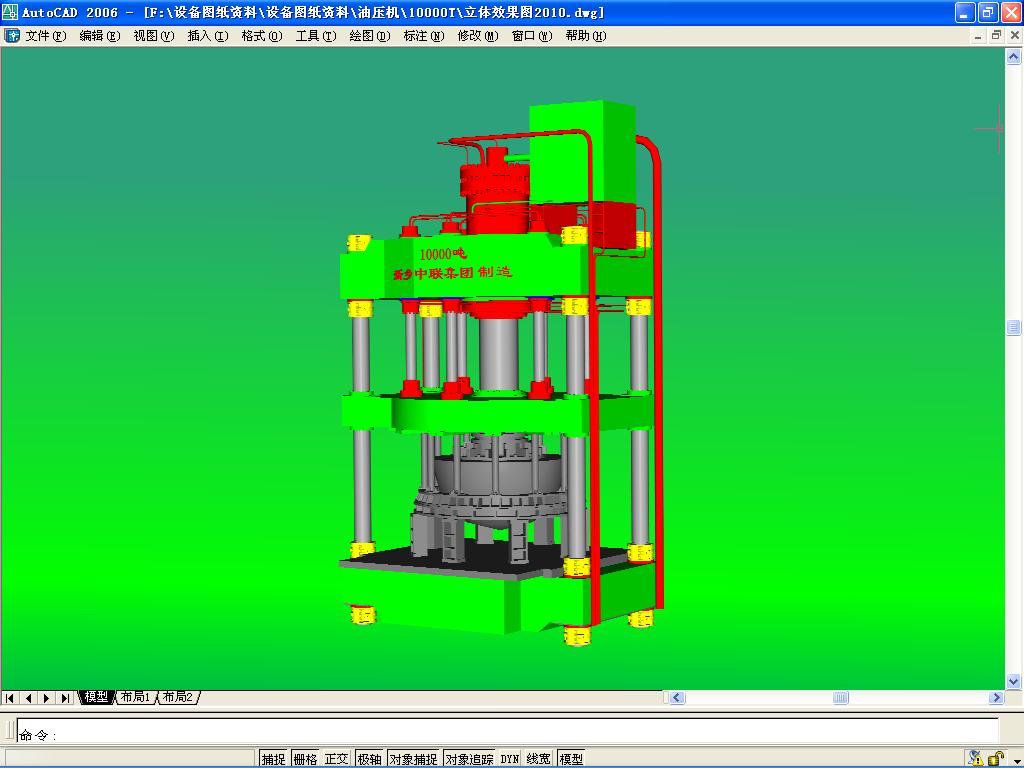This screenshot has height=768, width=1024.
Task: Open the 编辑(E) menu
Action: (x=100, y=36)
